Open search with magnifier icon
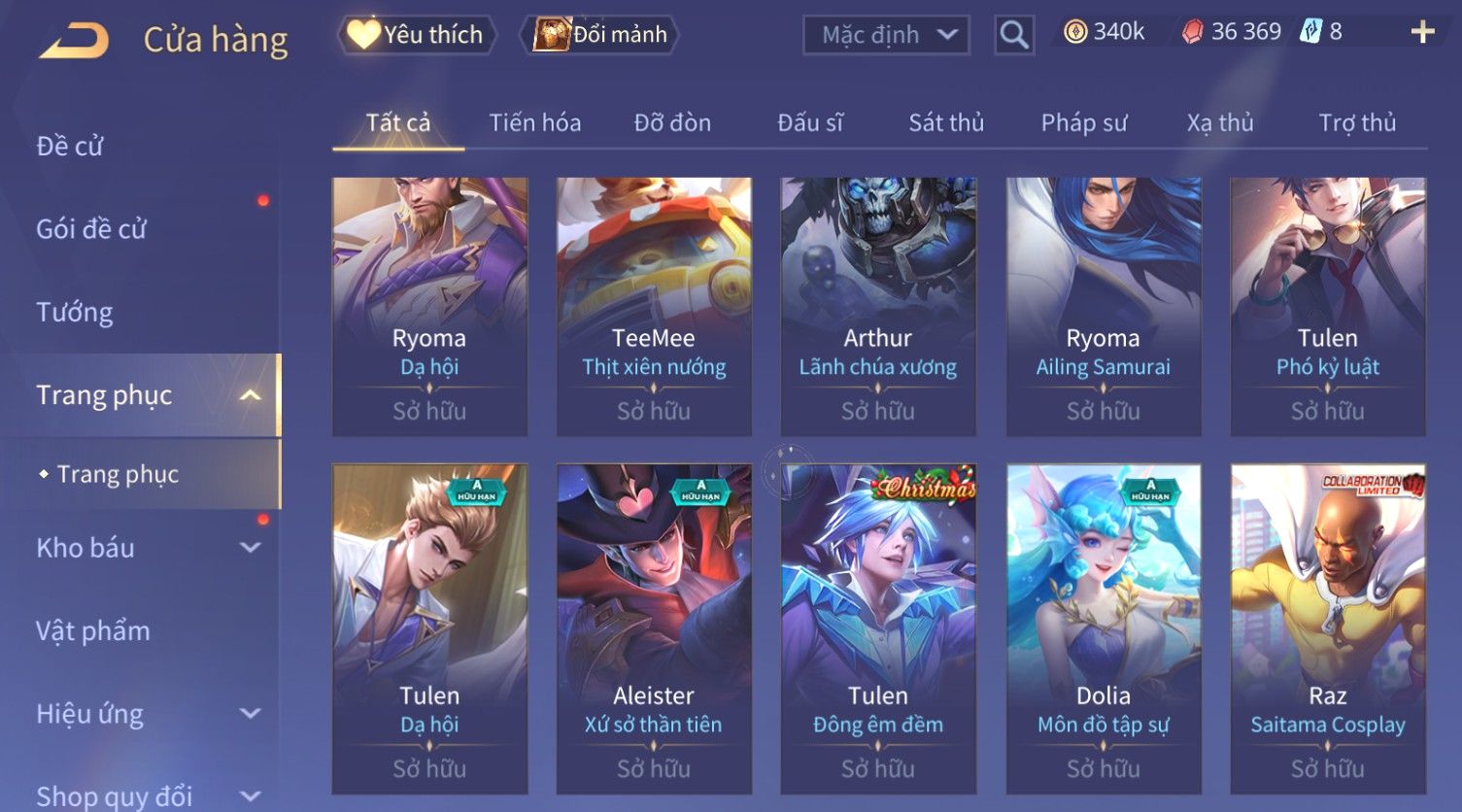The height and width of the screenshot is (812, 1462). pos(1013,35)
